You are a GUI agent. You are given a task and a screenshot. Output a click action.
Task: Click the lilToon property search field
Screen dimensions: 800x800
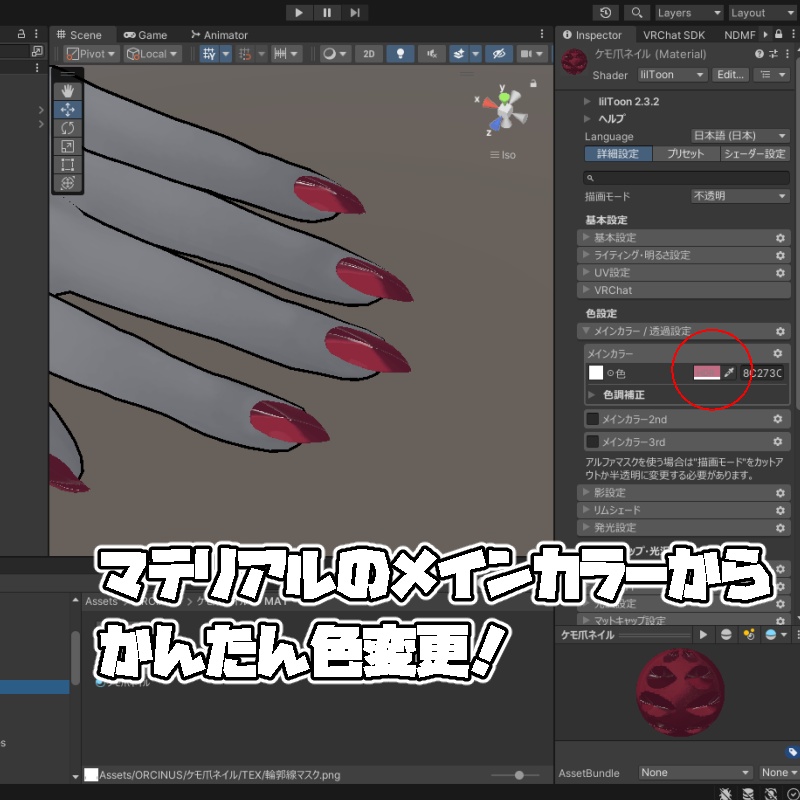[x=686, y=178]
